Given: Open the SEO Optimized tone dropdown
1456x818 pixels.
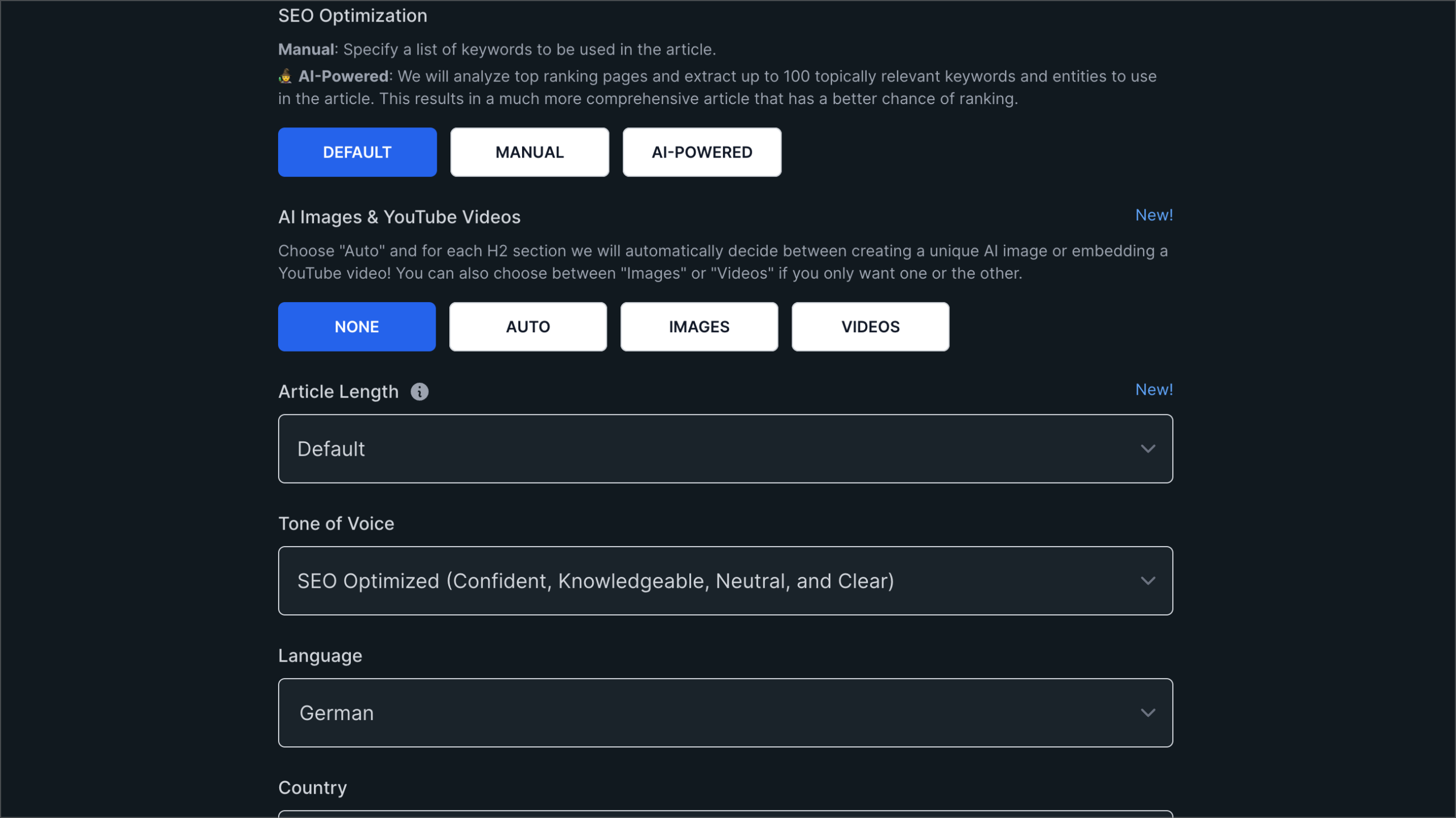Looking at the screenshot, I should (x=725, y=581).
